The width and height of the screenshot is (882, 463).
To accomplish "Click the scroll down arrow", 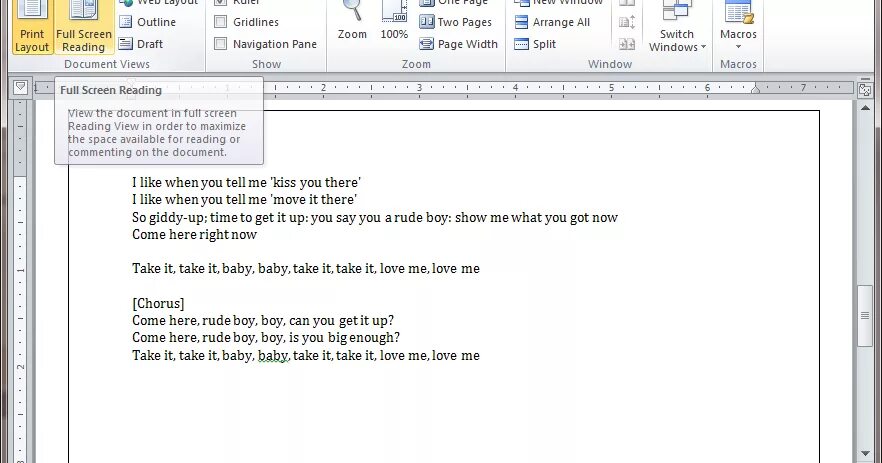I will pyautogui.click(x=865, y=453).
